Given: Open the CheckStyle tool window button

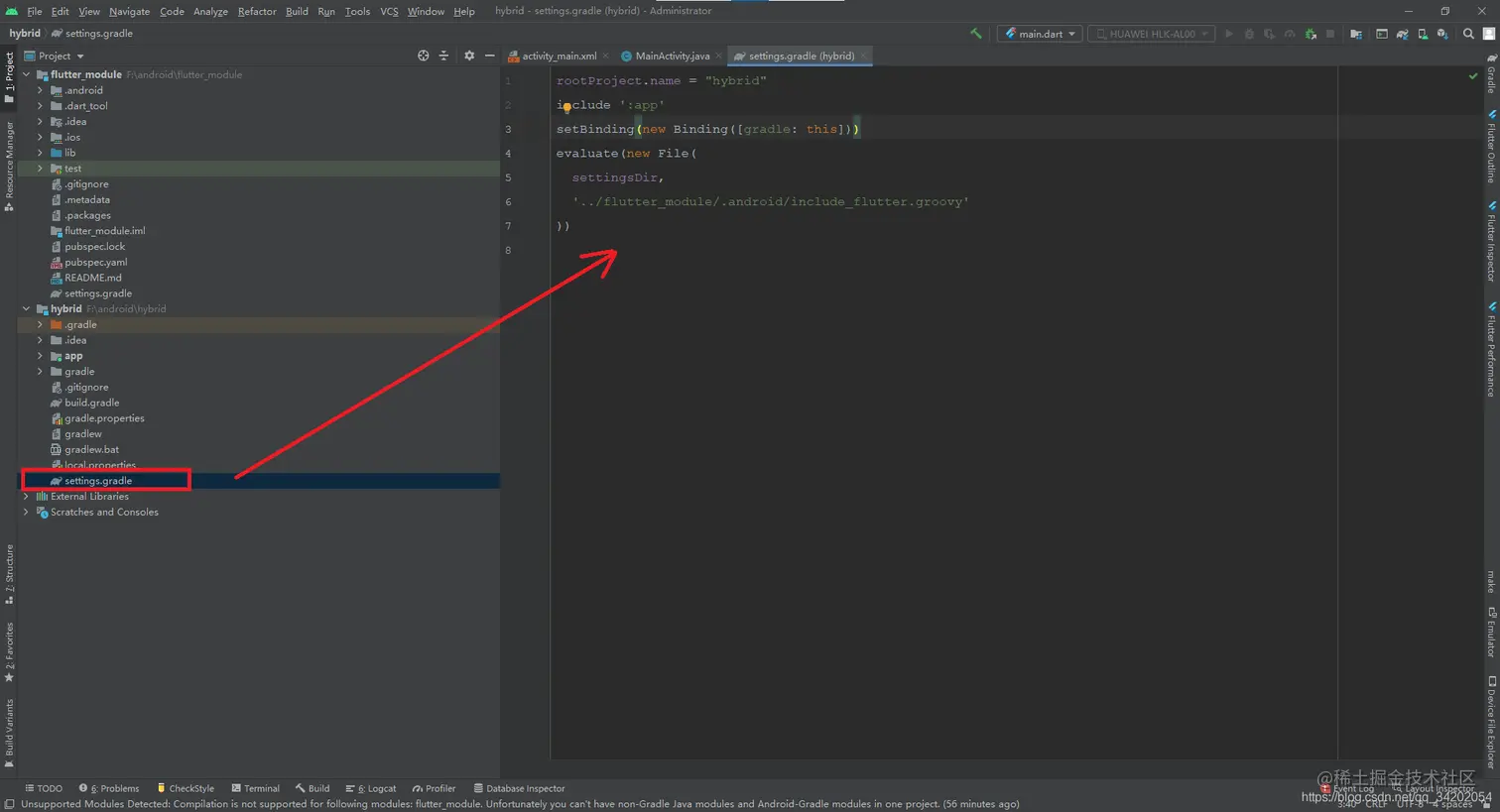Looking at the screenshot, I should (x=187, y=789).
